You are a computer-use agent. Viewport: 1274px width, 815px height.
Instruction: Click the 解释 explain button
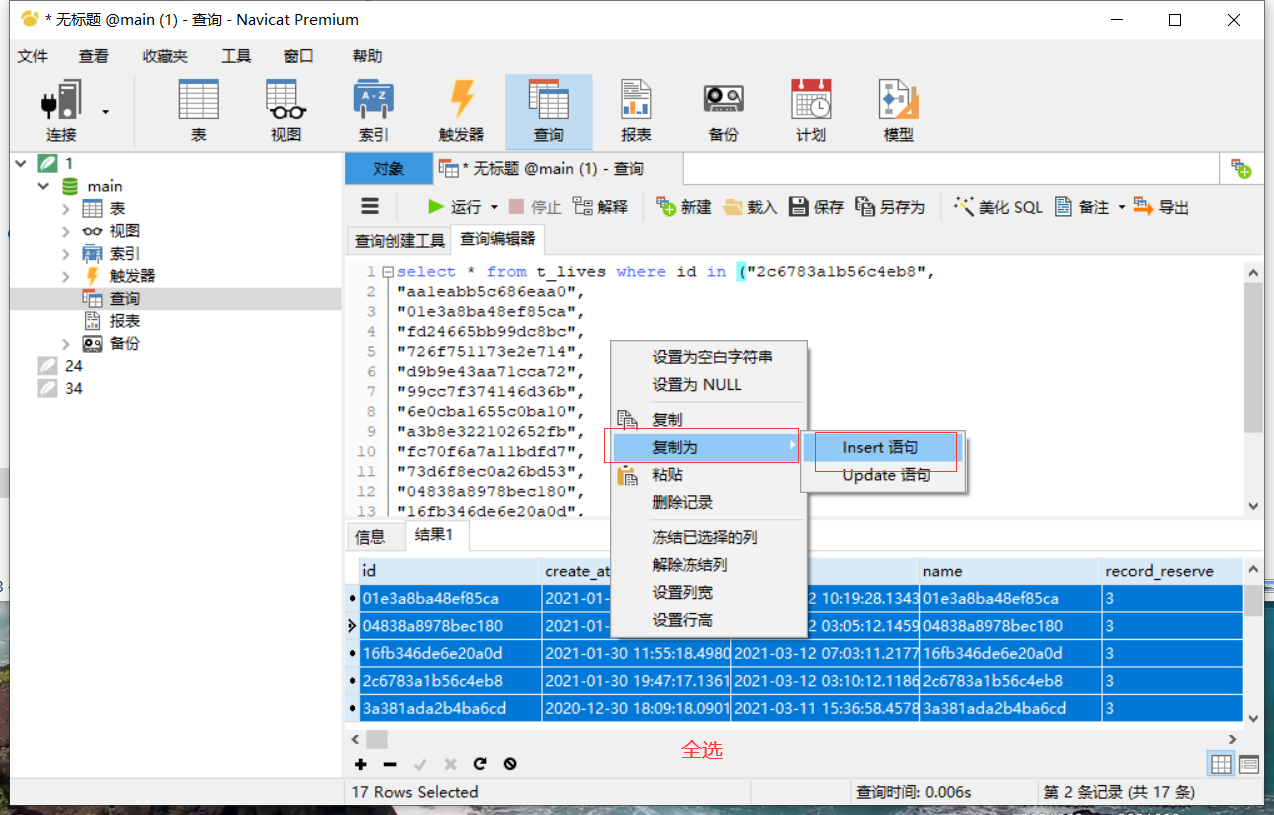[601, 207]
